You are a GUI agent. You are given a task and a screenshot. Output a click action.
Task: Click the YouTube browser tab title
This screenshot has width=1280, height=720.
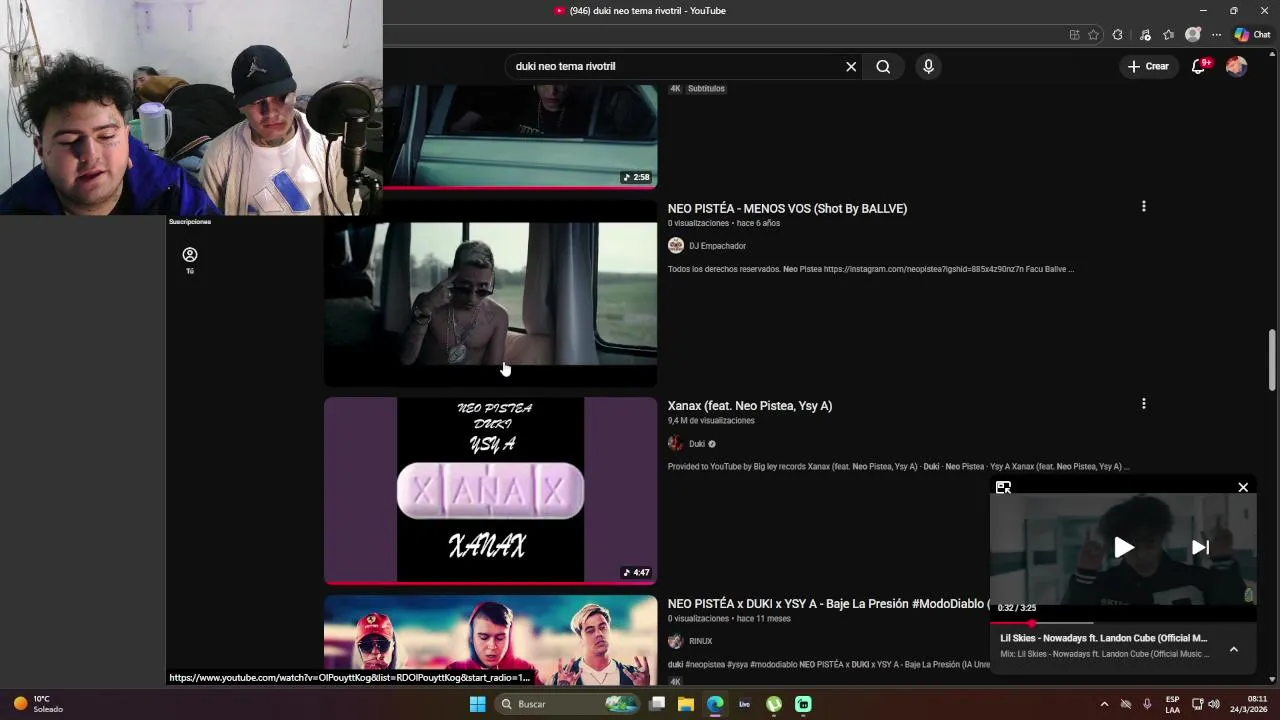[647, 11]
